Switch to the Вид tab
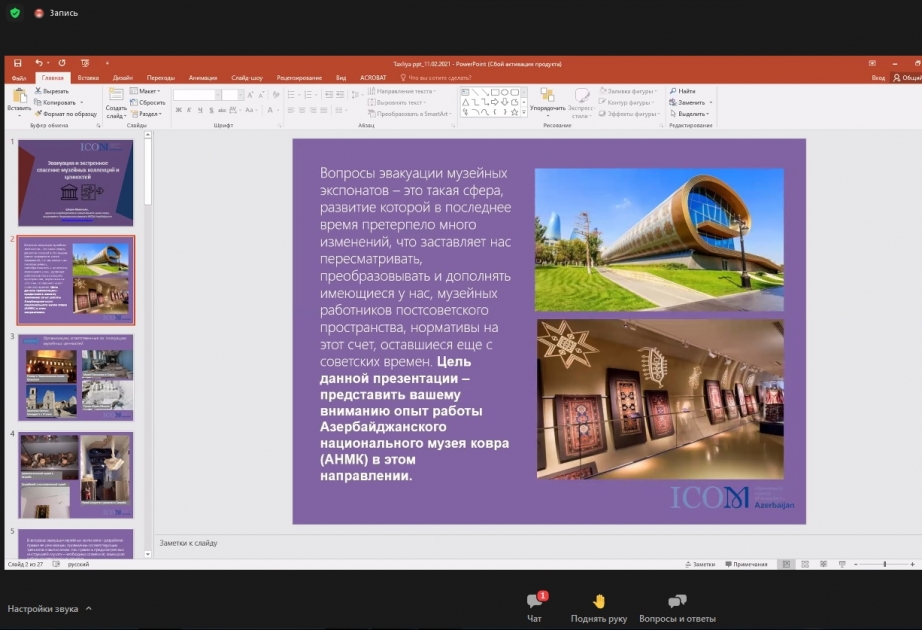The height and width of the screenshot is (630, 922). point(341,78)
